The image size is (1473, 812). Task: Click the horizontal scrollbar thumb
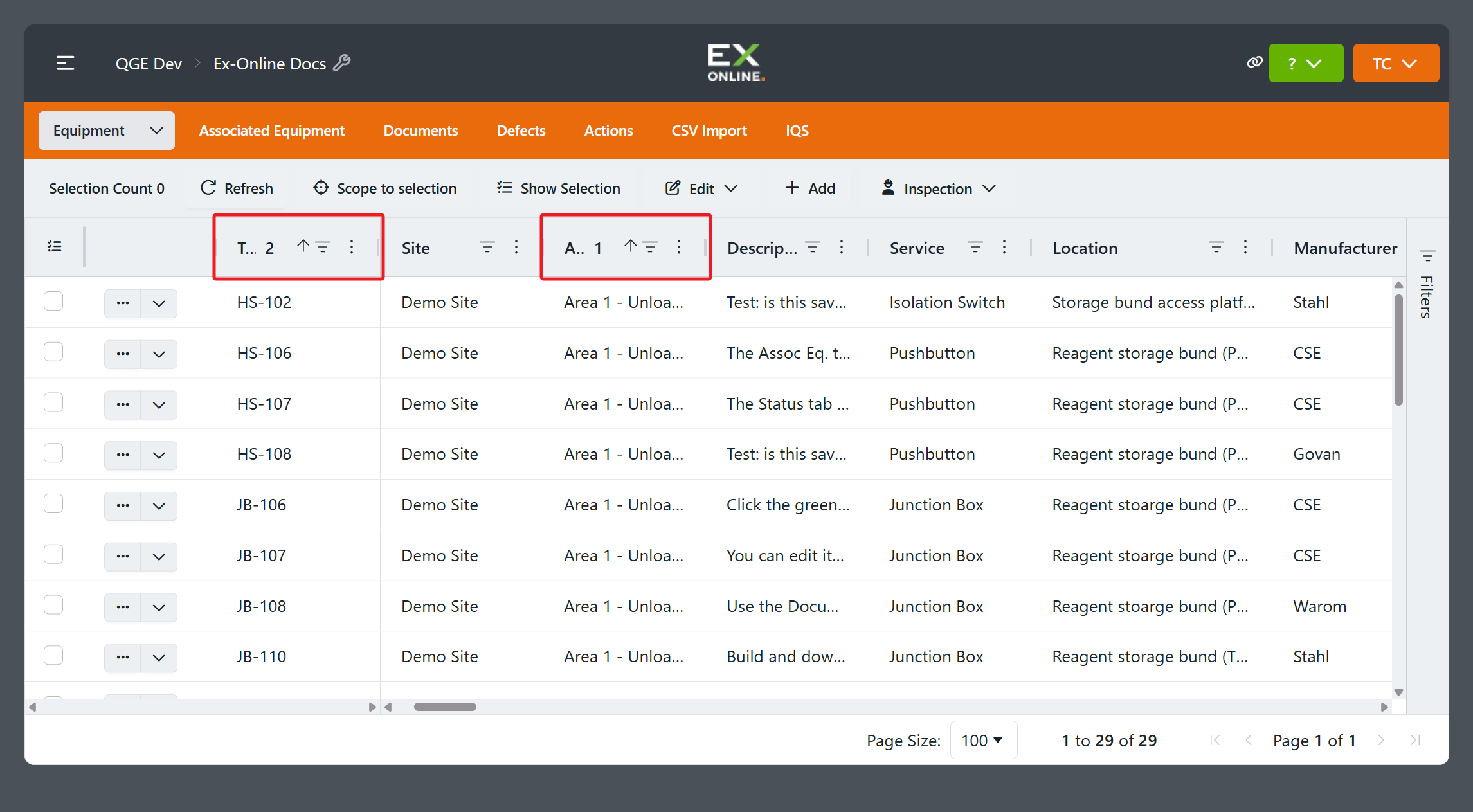click(445, 707)
